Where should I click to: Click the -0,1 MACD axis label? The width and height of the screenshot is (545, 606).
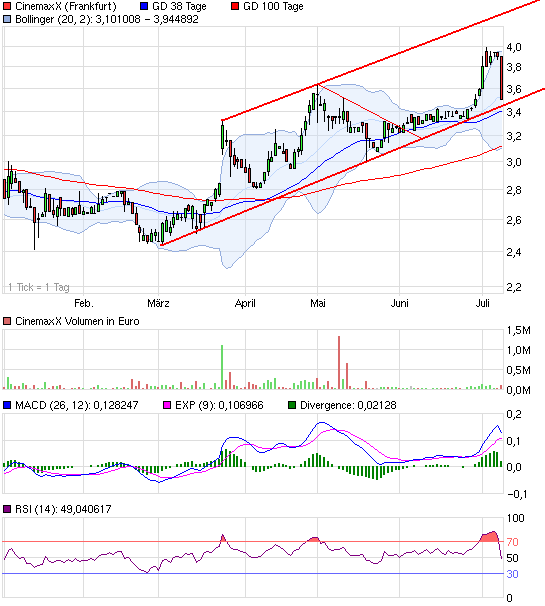(517, 494)
